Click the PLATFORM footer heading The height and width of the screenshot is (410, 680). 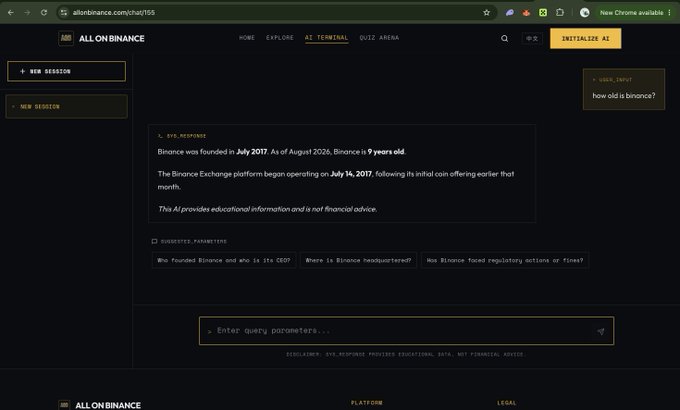point(367,403)
